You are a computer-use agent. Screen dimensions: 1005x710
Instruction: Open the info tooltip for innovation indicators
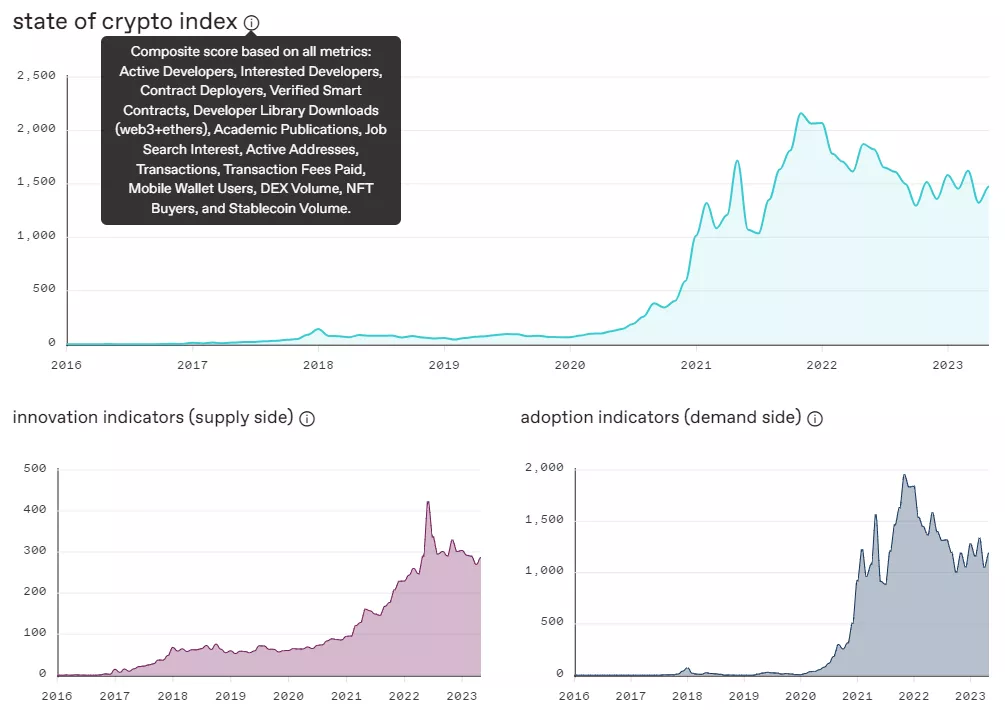pyautogui.click(x=307, y=418)
